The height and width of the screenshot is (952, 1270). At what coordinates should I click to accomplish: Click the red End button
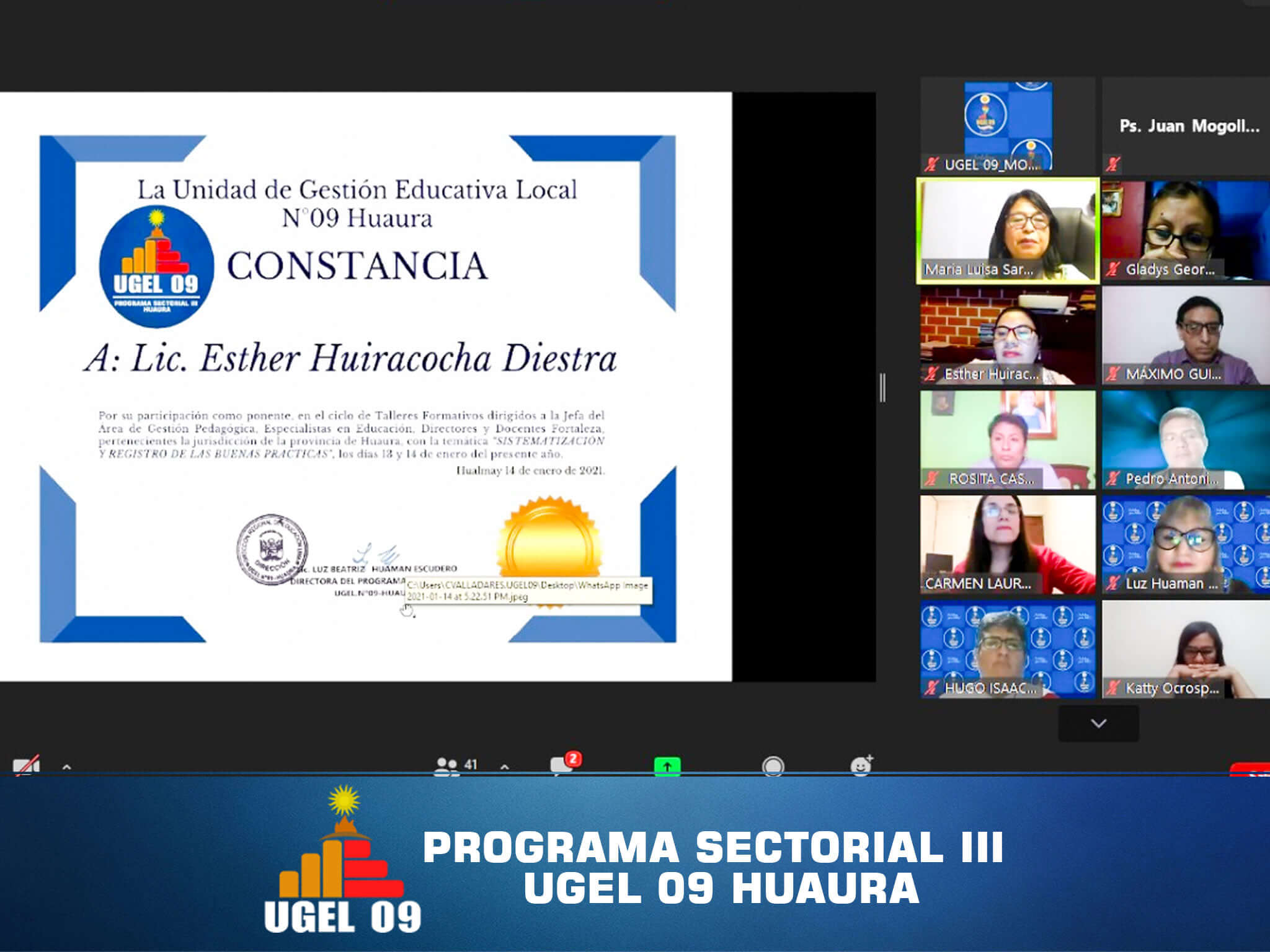[x=1250, y=769]
